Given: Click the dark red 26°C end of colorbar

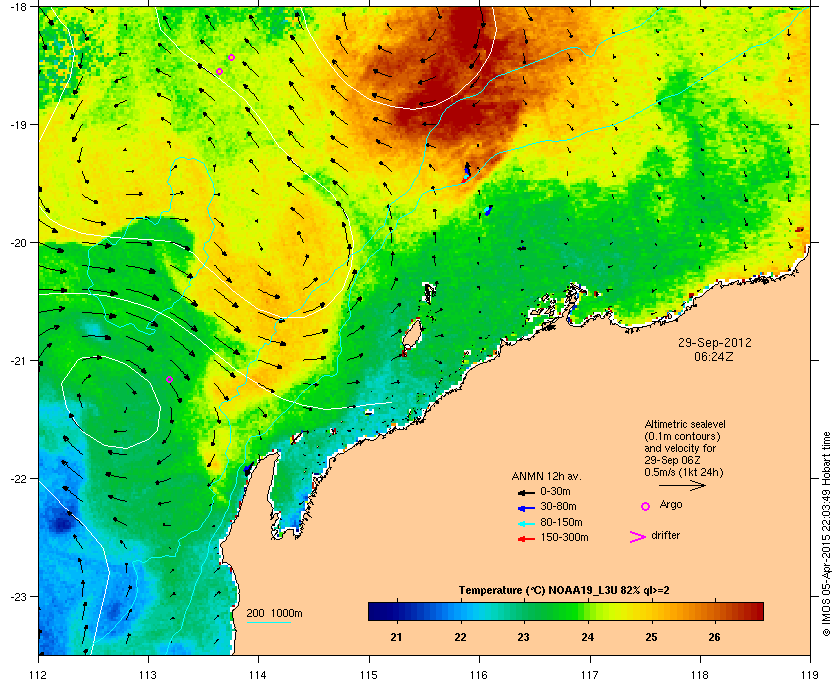Looking at the screenshot, I should click(750, 611).
